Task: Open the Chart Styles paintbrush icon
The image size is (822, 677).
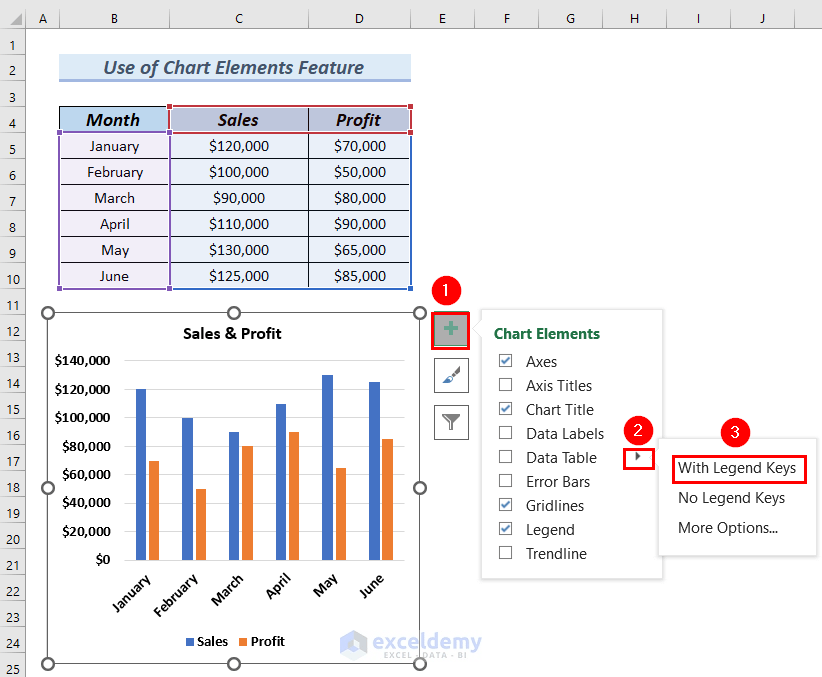Action: tap(450, 376)
